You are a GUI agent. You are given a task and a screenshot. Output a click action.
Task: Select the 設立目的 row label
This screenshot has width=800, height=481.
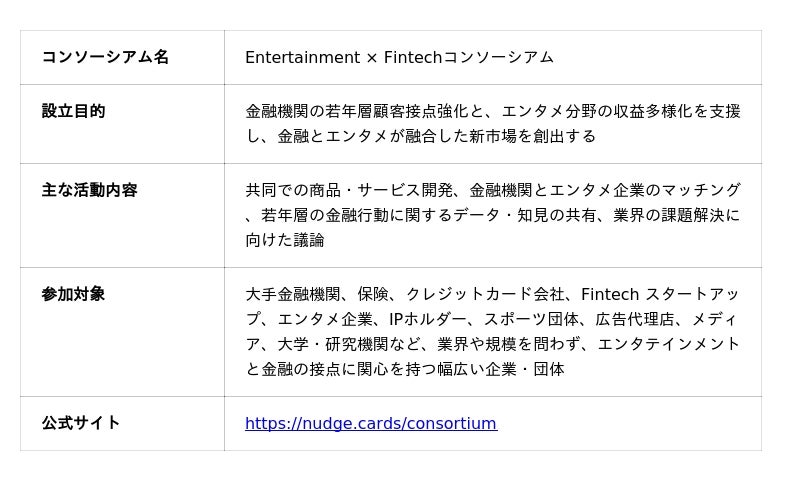[x=73, y=111]
